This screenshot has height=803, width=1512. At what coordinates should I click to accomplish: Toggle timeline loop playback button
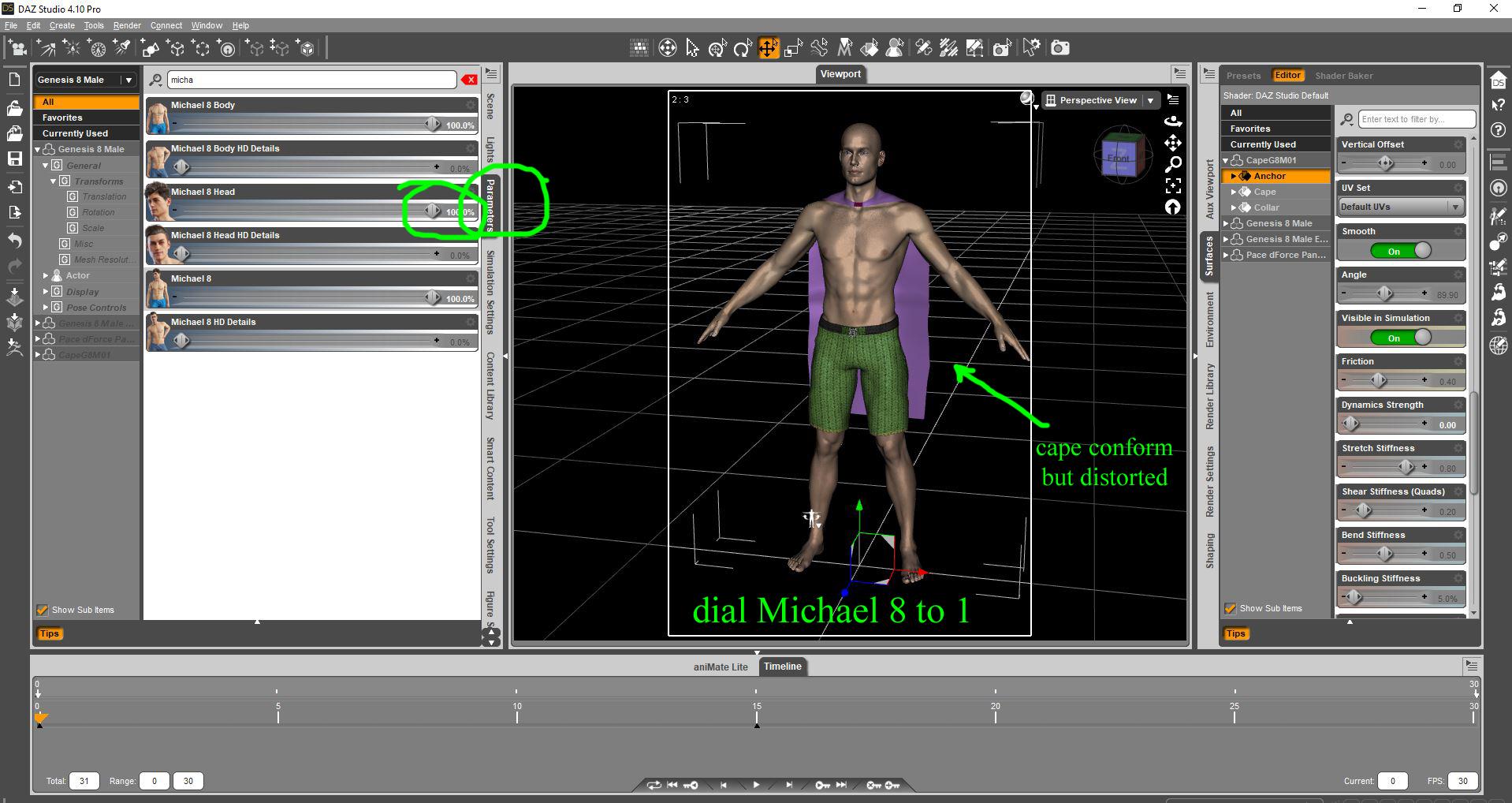(654, 785)
